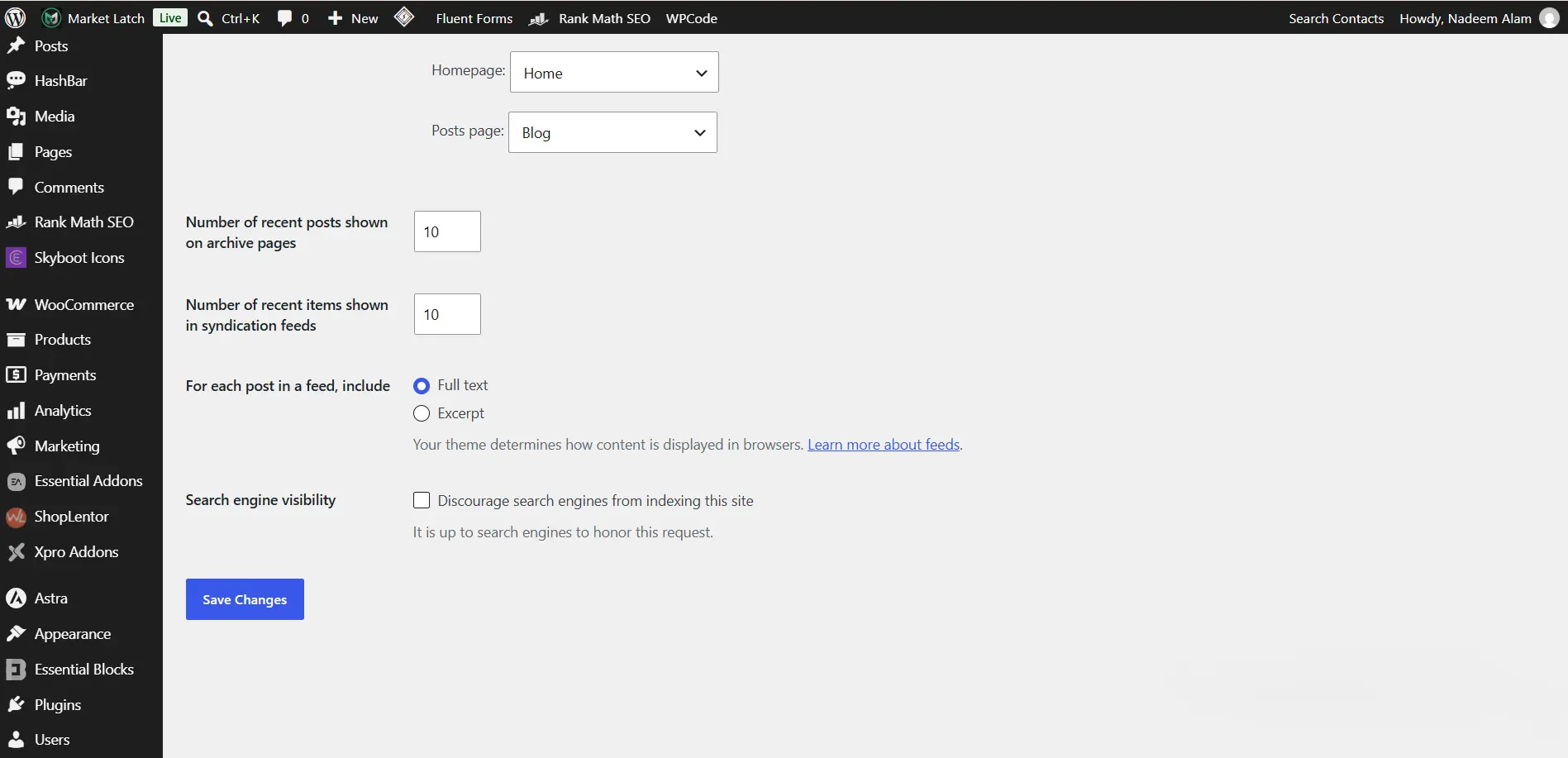Click the WordPress logo icon
This screenshot has height=758, width=1568.
pos(16,17)
